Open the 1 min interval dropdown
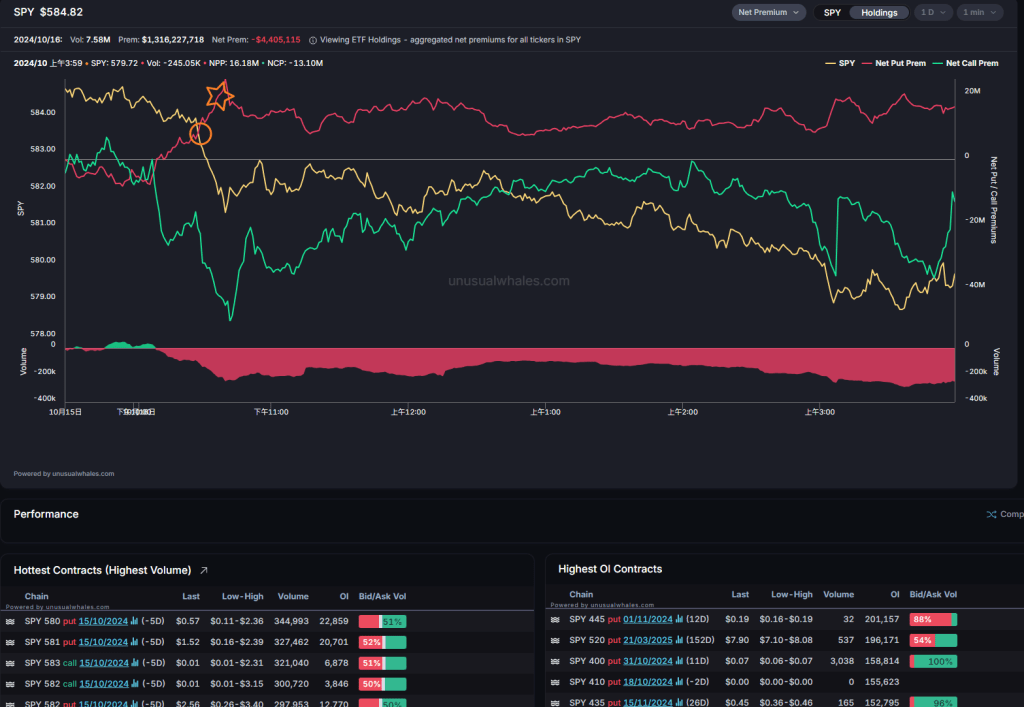 [x=979, y=13]
